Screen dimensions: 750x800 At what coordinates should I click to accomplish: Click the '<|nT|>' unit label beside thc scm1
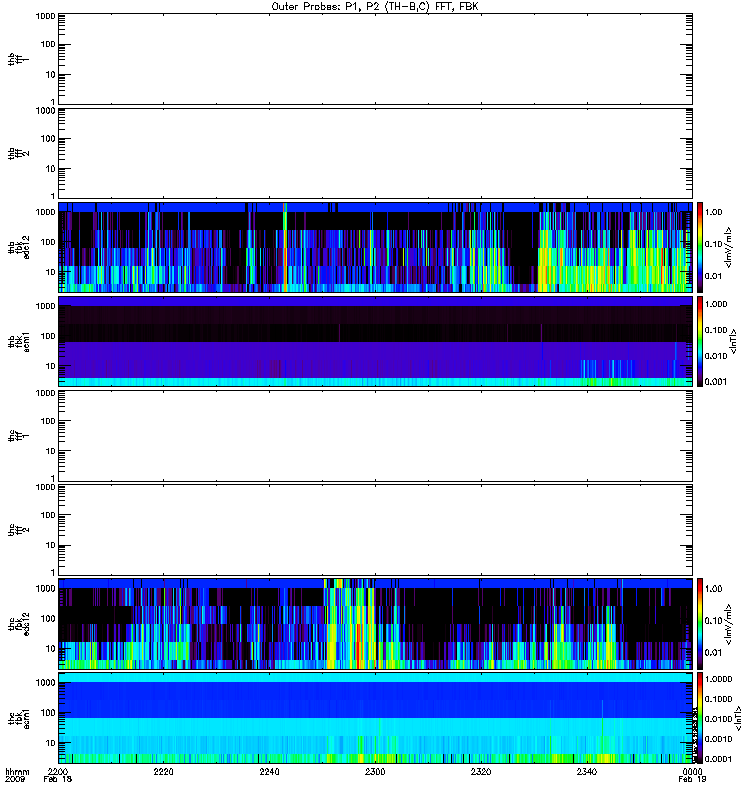(x=738, y=718)
